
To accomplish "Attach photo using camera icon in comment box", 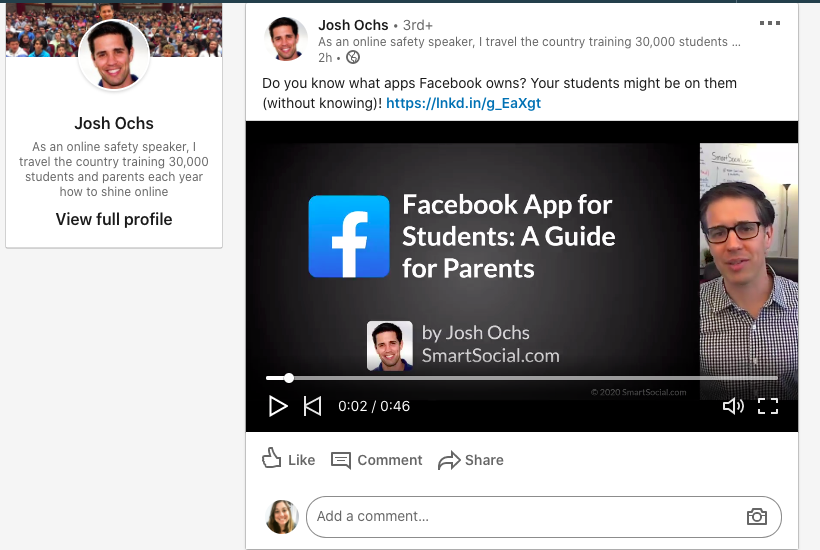I will click(x=757, y=517).
